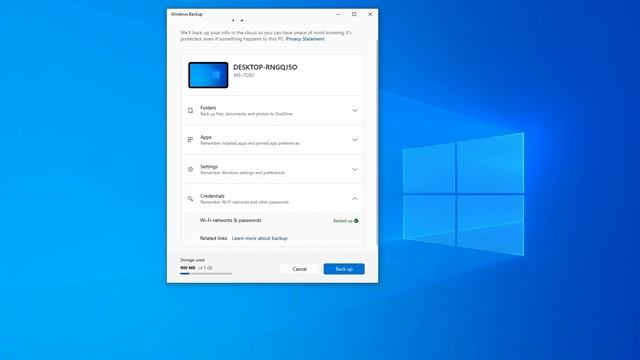The width and height of the screenshot is (640, 360).
Task: Click the window vertical scrollbar
Action: [x=377, y=143]
